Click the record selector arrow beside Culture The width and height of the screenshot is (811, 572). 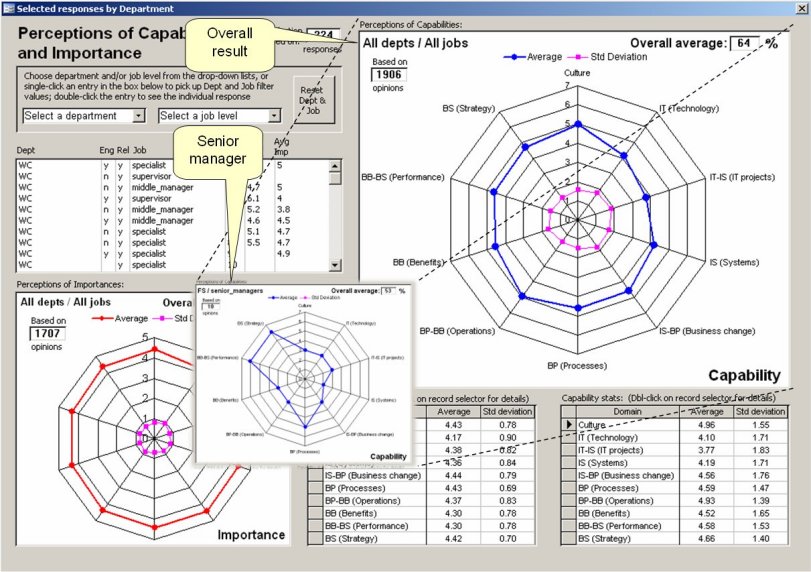click(x=568, y=425)
